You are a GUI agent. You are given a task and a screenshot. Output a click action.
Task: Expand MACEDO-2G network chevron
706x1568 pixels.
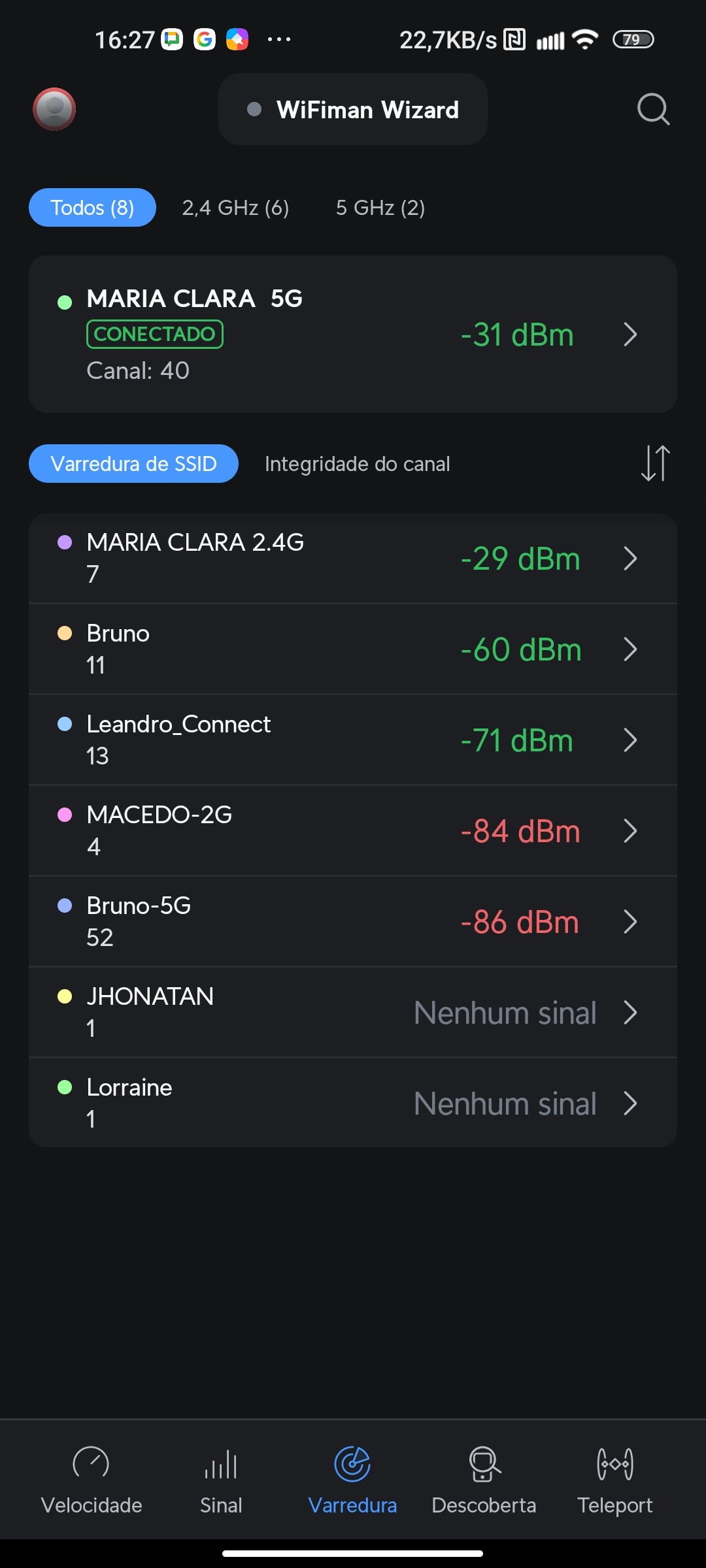tap(630, 831)
